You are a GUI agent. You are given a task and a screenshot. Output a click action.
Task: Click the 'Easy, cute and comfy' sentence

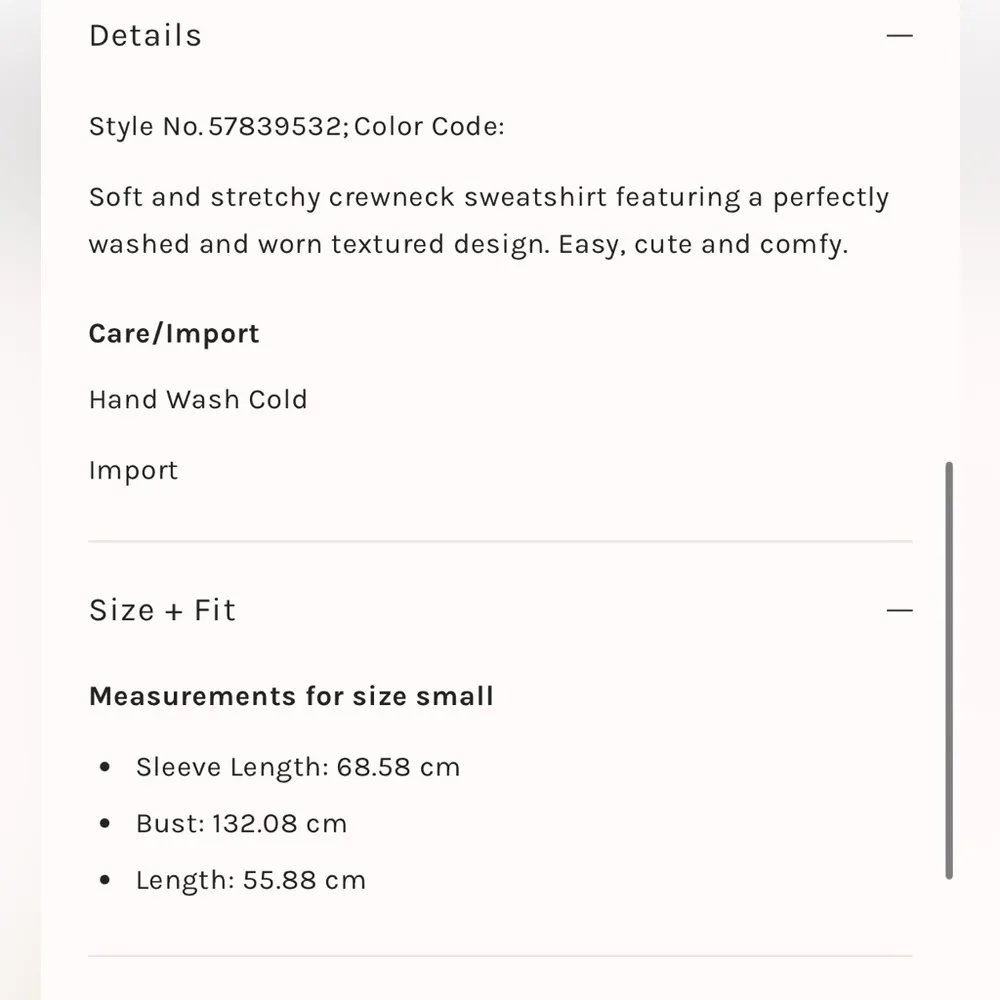702,245
